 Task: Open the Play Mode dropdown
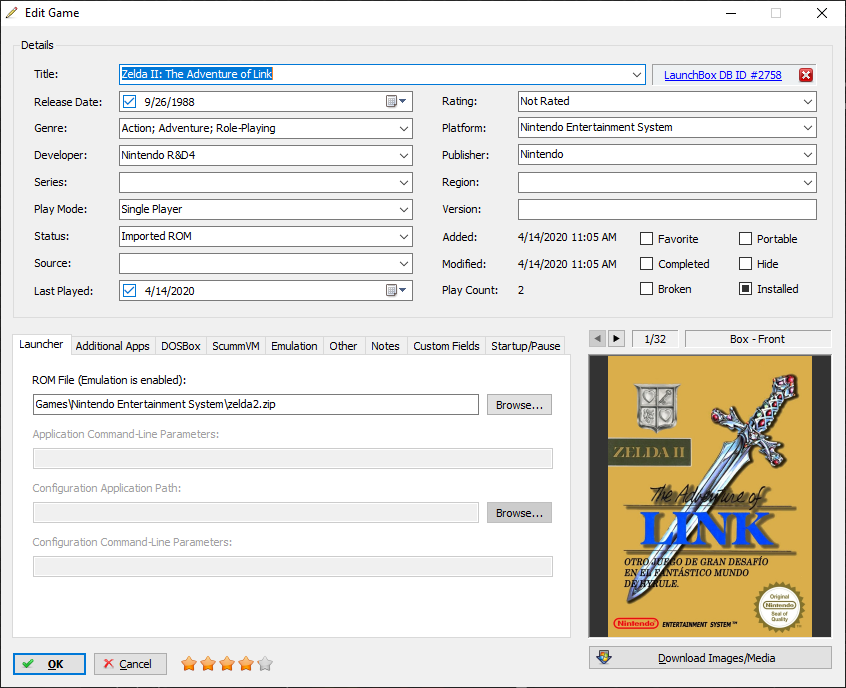click(x=404, y=209)
